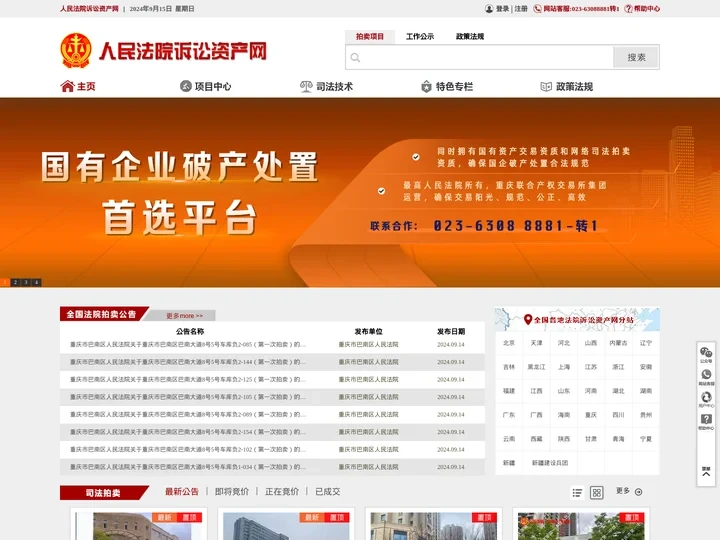Select 天津 regional site
The width and height of the screenshot is (720, 540).
click(x=536, y=343)
